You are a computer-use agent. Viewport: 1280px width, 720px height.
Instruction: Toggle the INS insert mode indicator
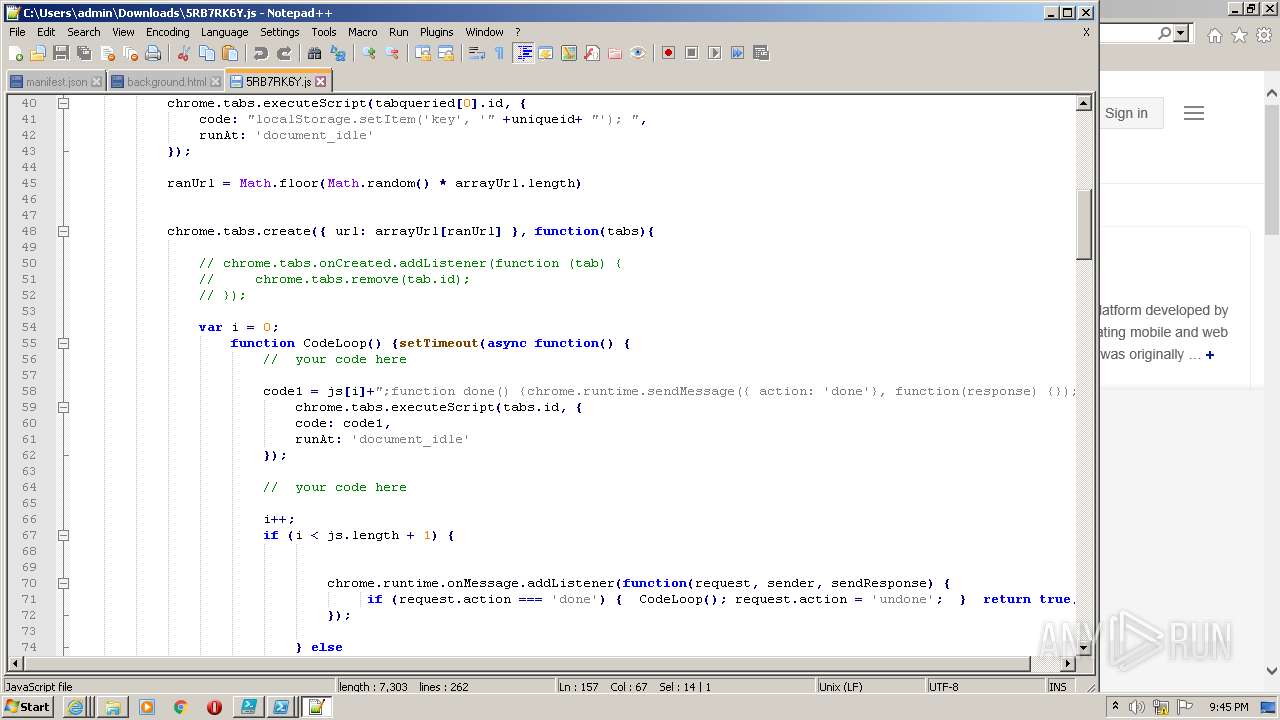pos(1058,687)
